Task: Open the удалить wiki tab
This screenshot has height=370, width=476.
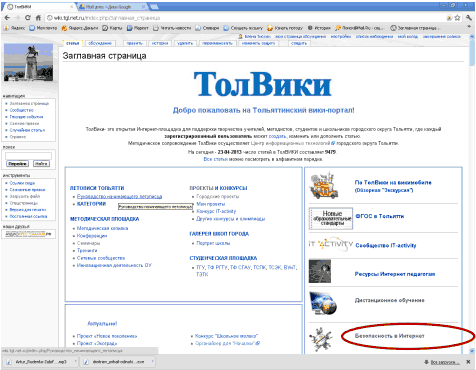Action: 185,43
